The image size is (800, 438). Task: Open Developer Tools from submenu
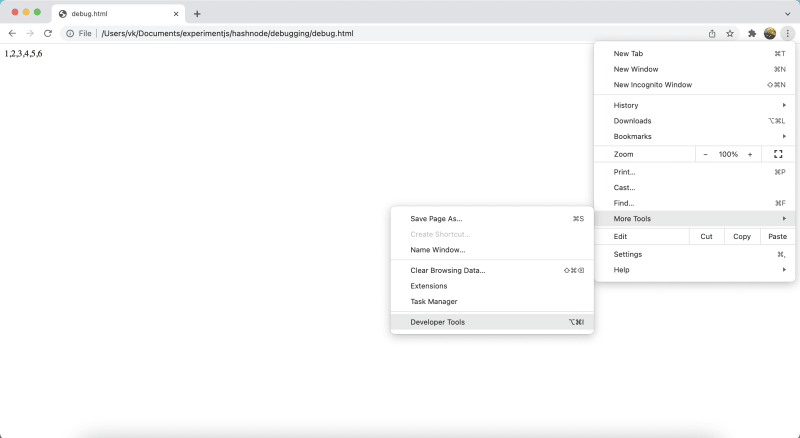(x=492, y=322)
